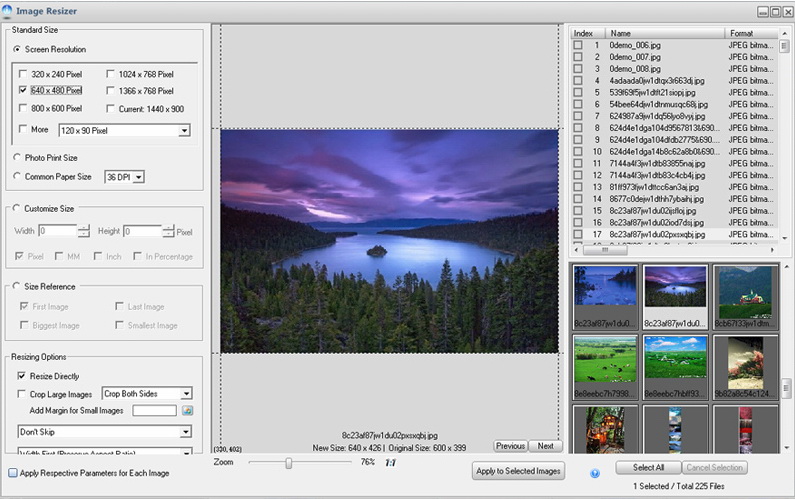Image resolution: width=795 pixels, height=499 pixels.
Task: Click the Zoom slider handle
Action: click(x=289, y=463)
